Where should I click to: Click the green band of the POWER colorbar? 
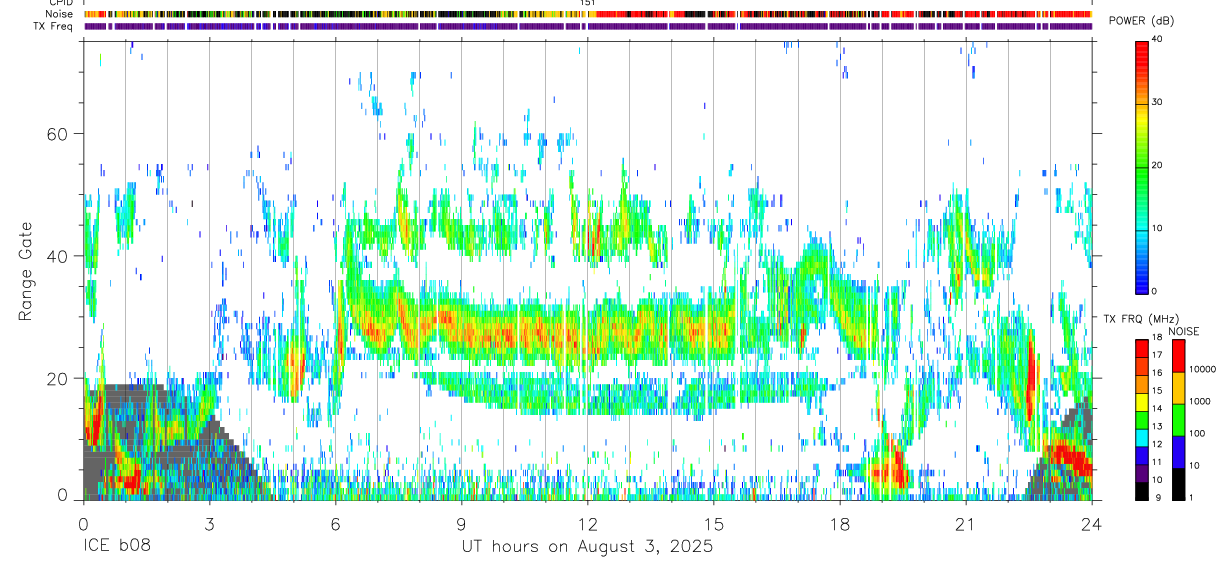tap(1141, 170)
